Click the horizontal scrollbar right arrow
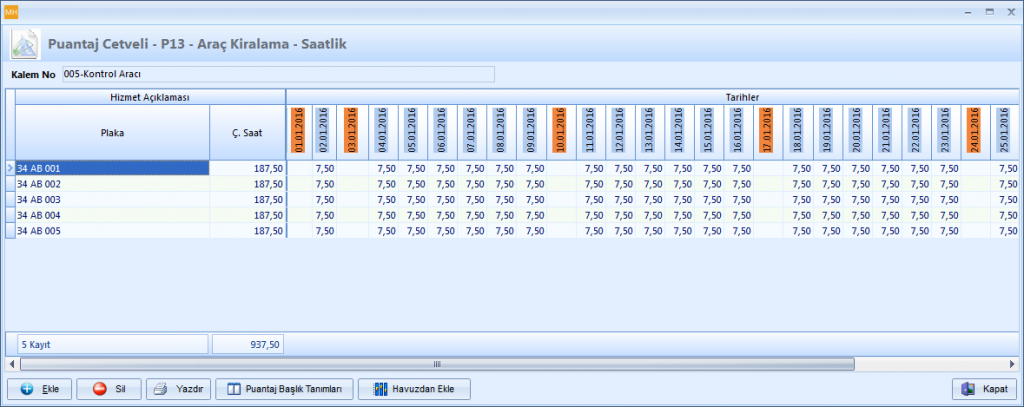1024x407 pixels. pyautogui.click(x=1015, y=364)
